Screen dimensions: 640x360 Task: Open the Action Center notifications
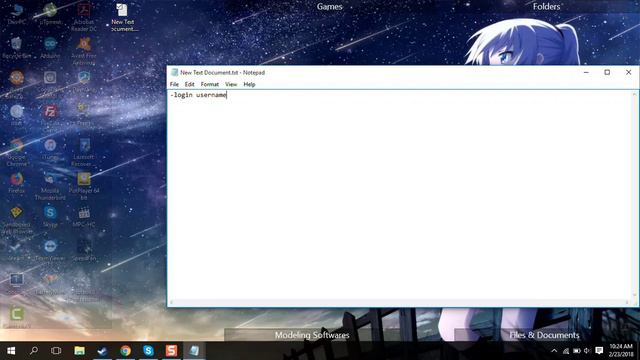click(599, 351)
